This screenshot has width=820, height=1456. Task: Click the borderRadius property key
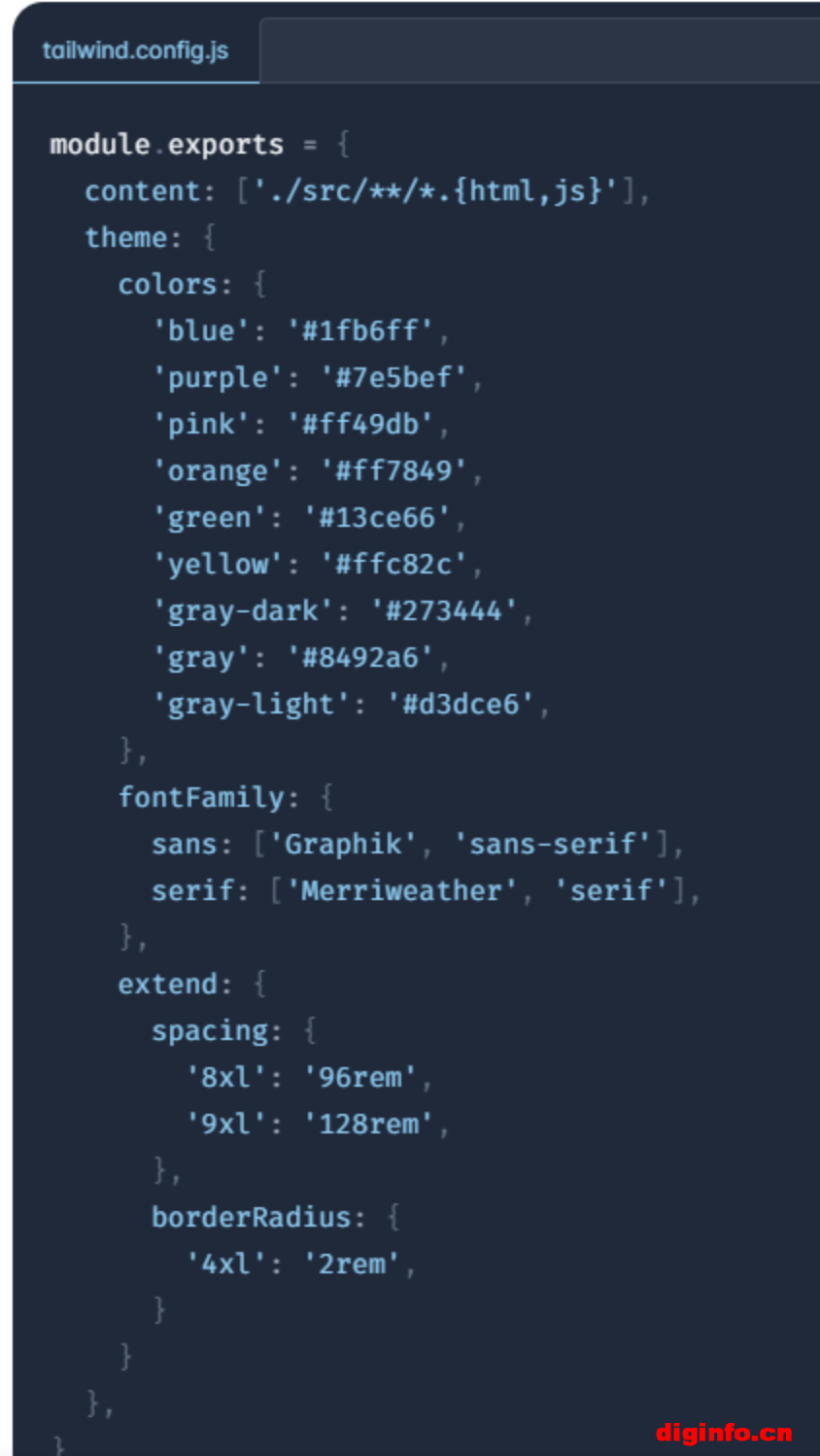pos(251,1217)
